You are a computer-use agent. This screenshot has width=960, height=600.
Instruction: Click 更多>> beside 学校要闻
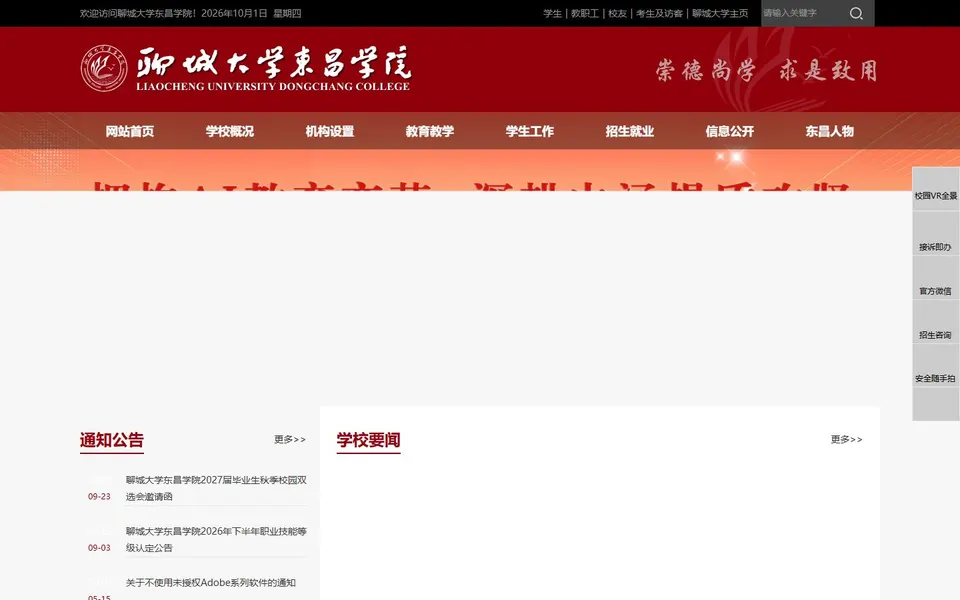click(846, 440)
